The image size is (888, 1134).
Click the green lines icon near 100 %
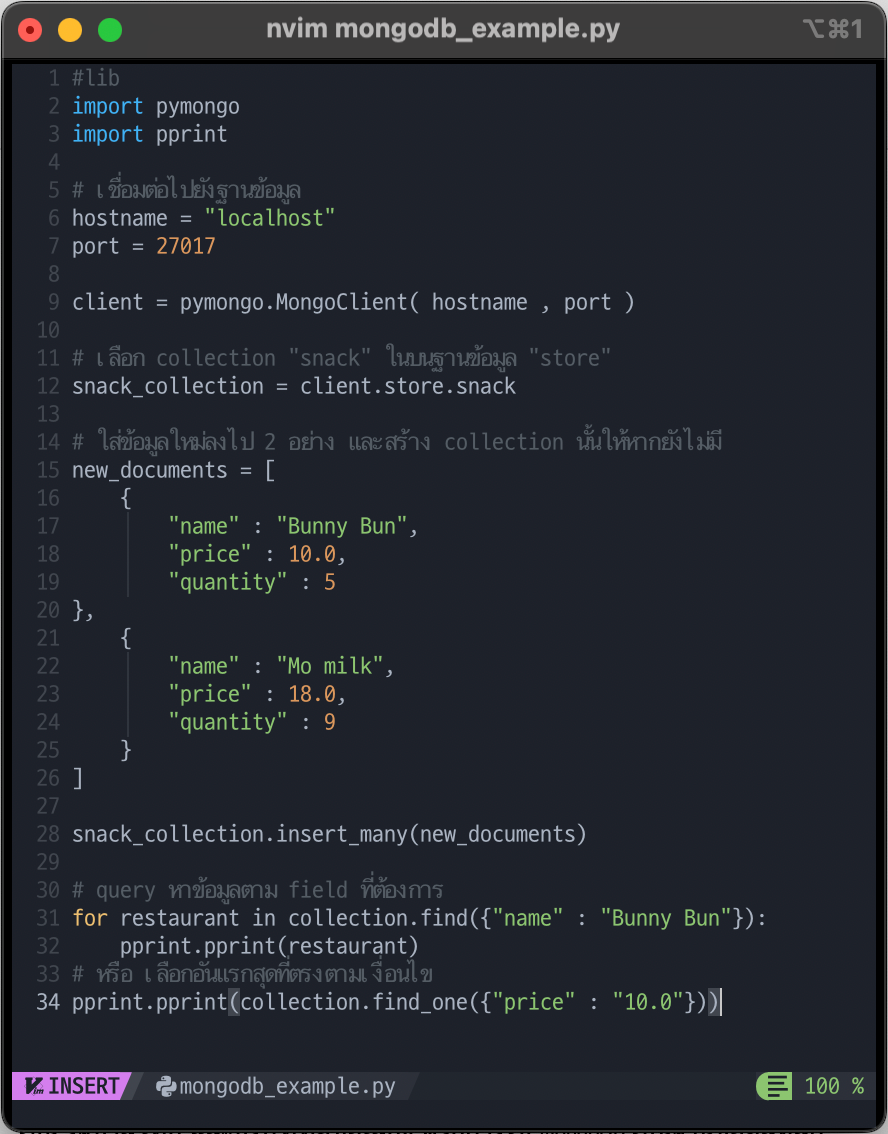(778, 1086)
